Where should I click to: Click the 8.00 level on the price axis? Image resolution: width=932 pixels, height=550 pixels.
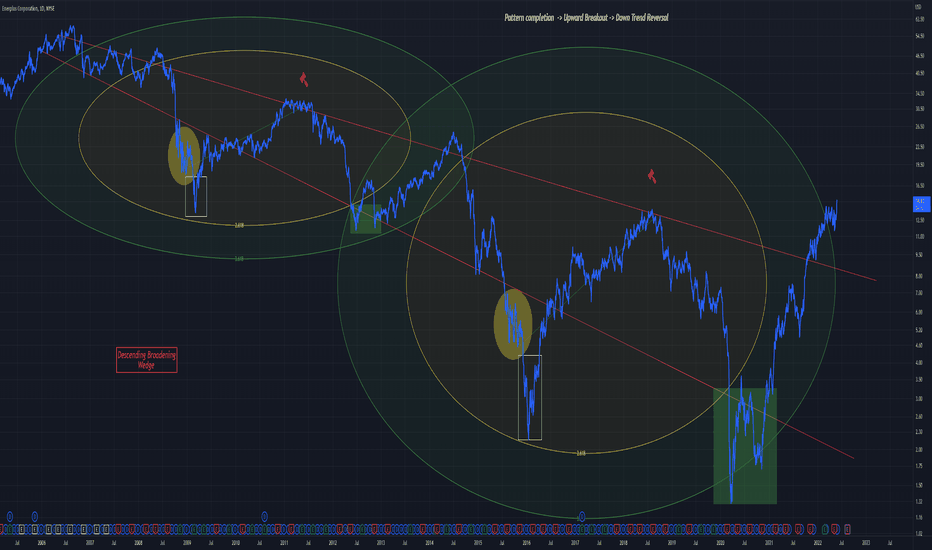[x=920, y=276]
